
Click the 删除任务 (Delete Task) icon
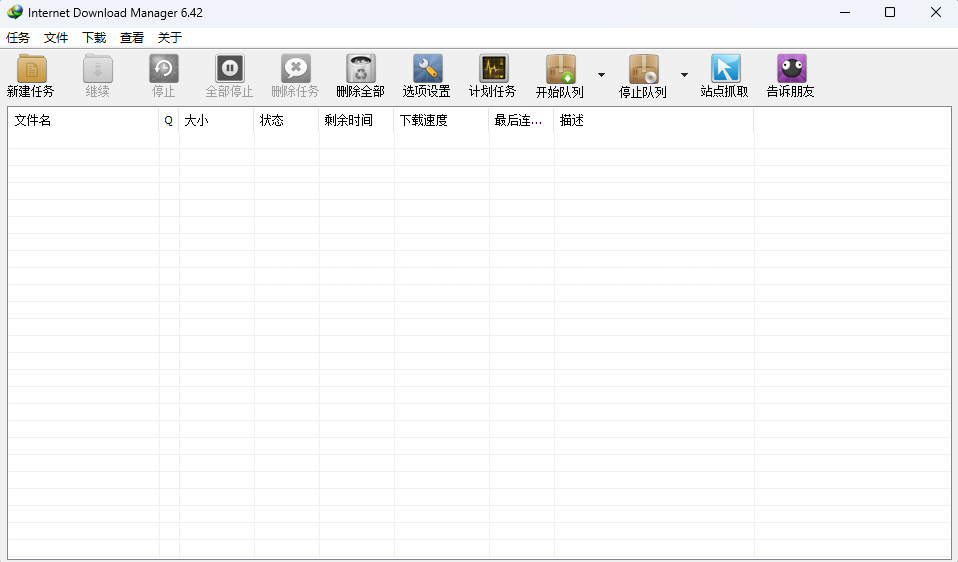tap(296, 68)
